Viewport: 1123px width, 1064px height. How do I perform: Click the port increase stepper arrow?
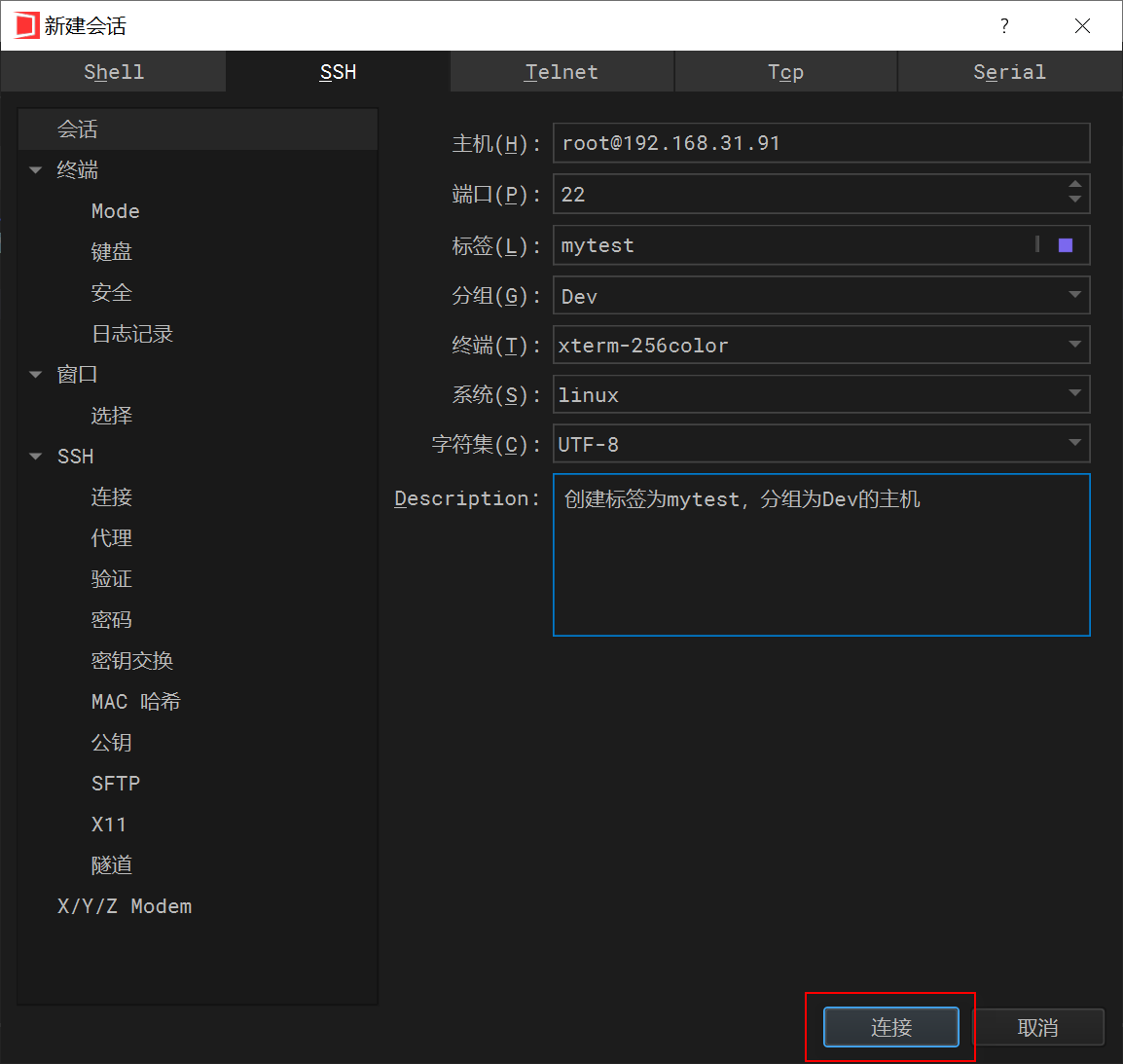click(x=1075, y=186)
